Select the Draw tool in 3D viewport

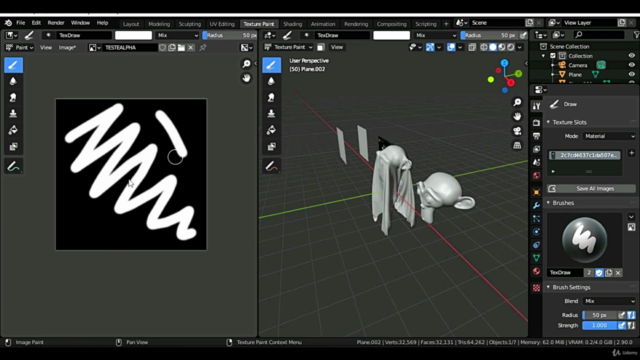click(271, 65)
